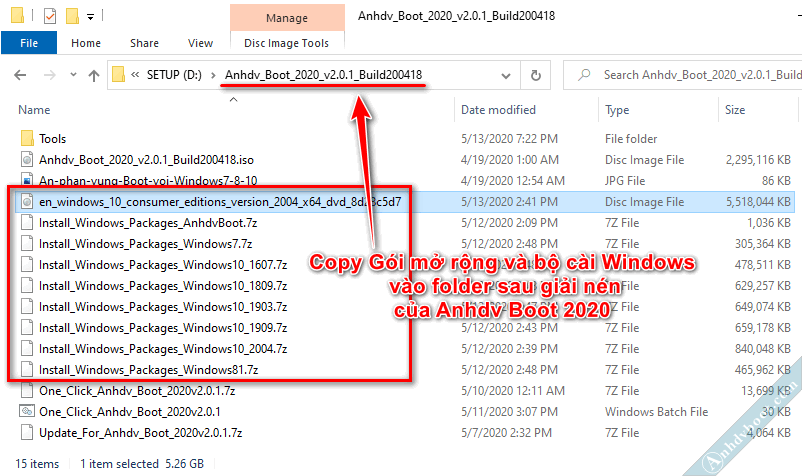This screenshot has height=476, width=802.
Task: Select Install_Windows_Packages_Windows81.7z
Action: coord(148,370)
